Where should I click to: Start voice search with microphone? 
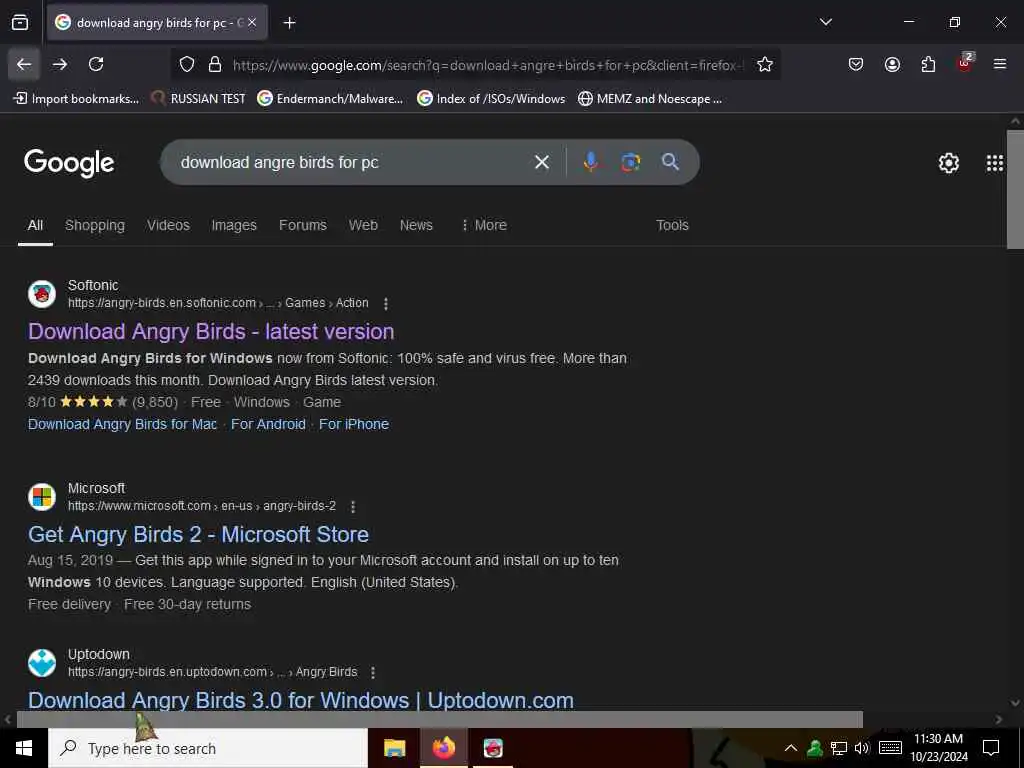click(590, 162)
